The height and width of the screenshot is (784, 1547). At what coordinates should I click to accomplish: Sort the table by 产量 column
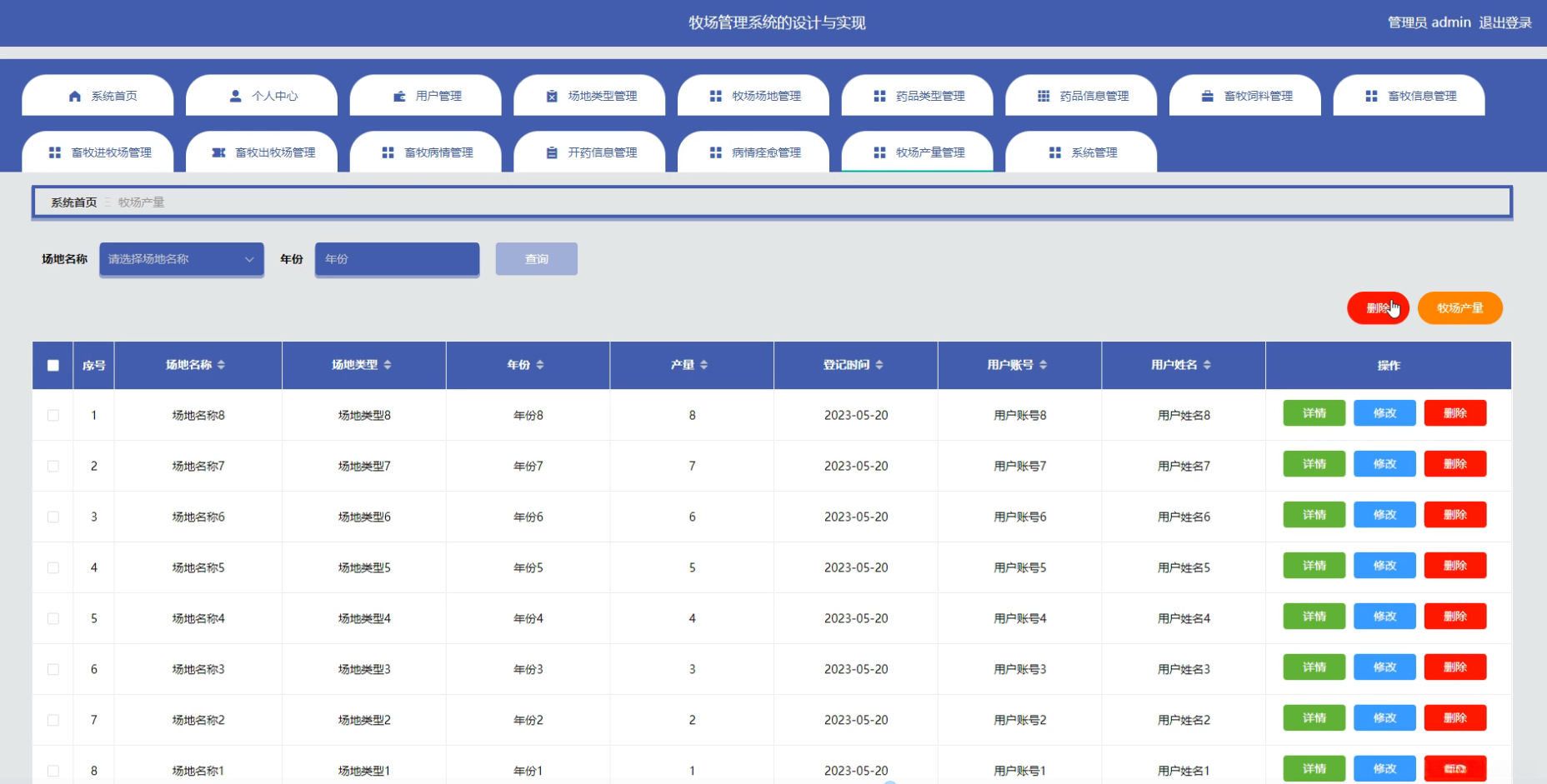tap(703, 365)
